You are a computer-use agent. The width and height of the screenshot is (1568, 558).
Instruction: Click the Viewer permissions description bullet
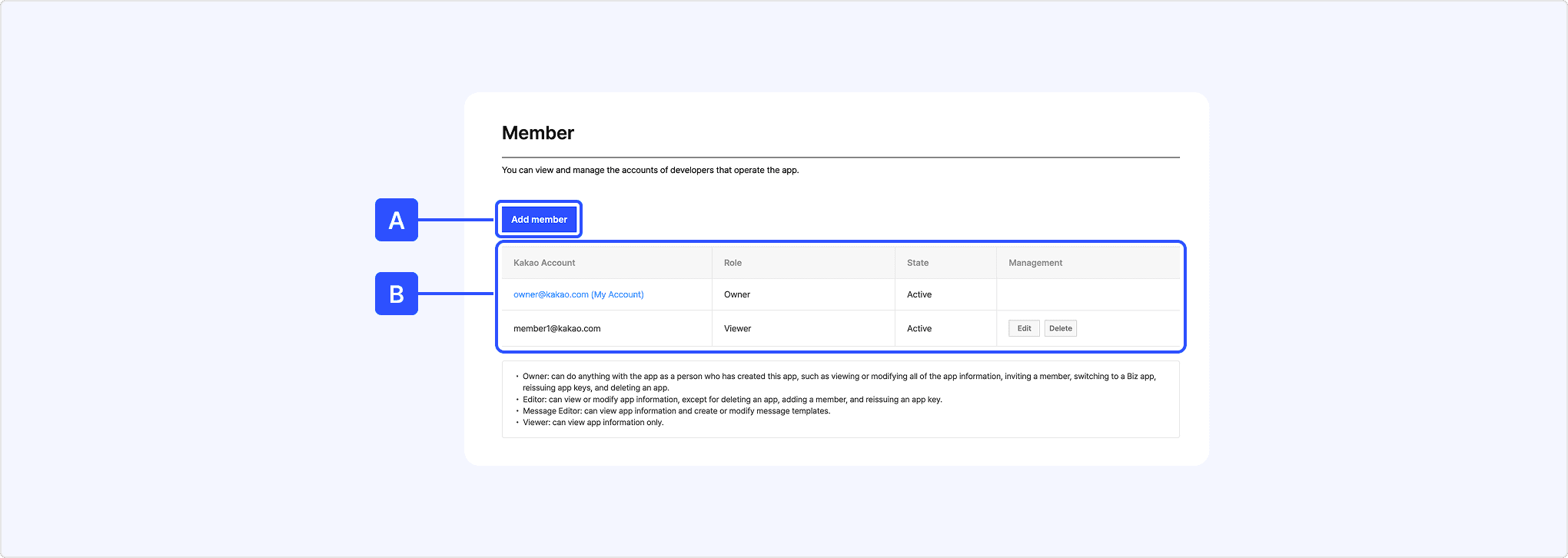click(593, 423)
